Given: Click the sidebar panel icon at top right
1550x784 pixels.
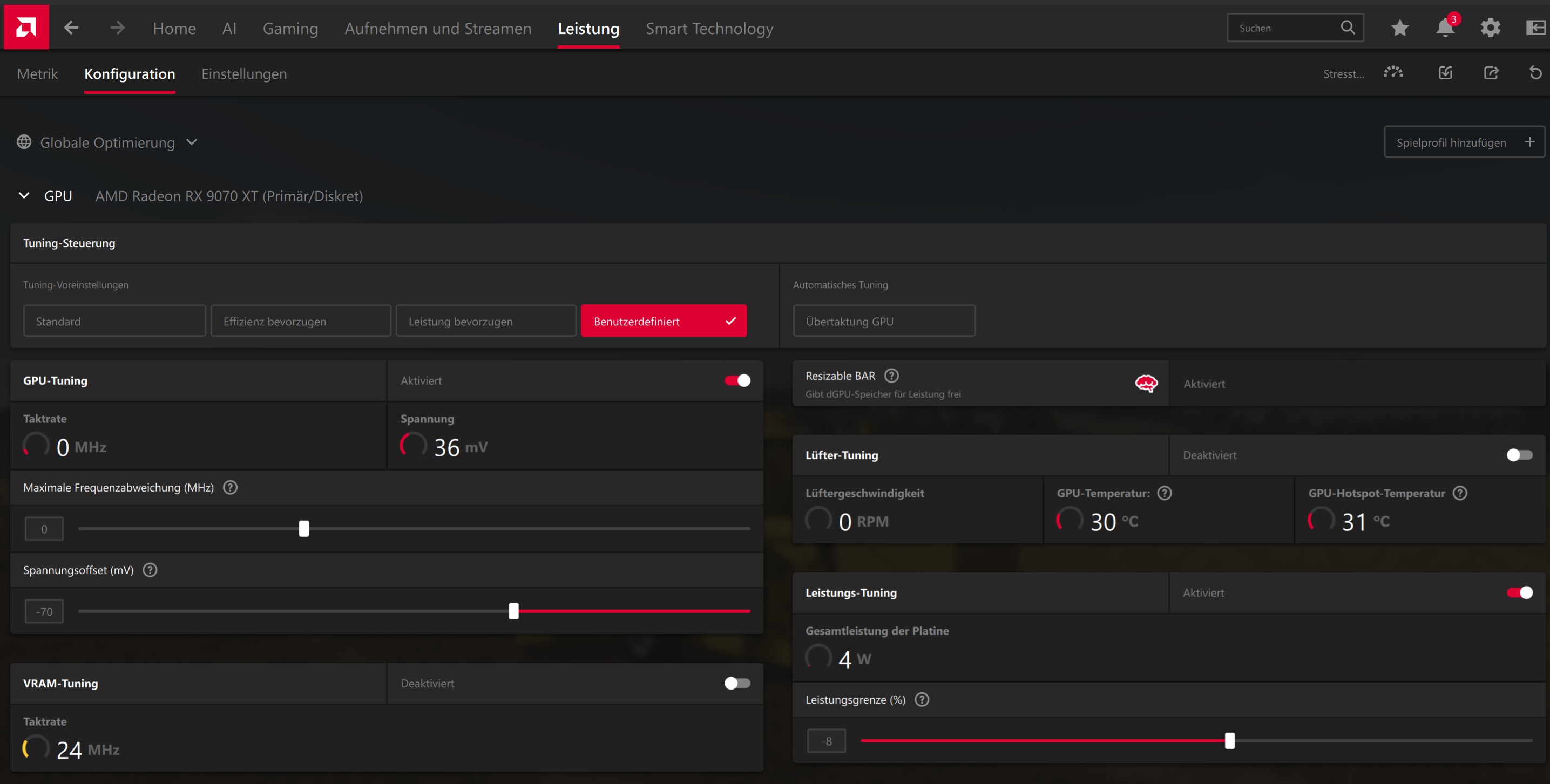Looking at the screenshot, I should point(1535,28).
